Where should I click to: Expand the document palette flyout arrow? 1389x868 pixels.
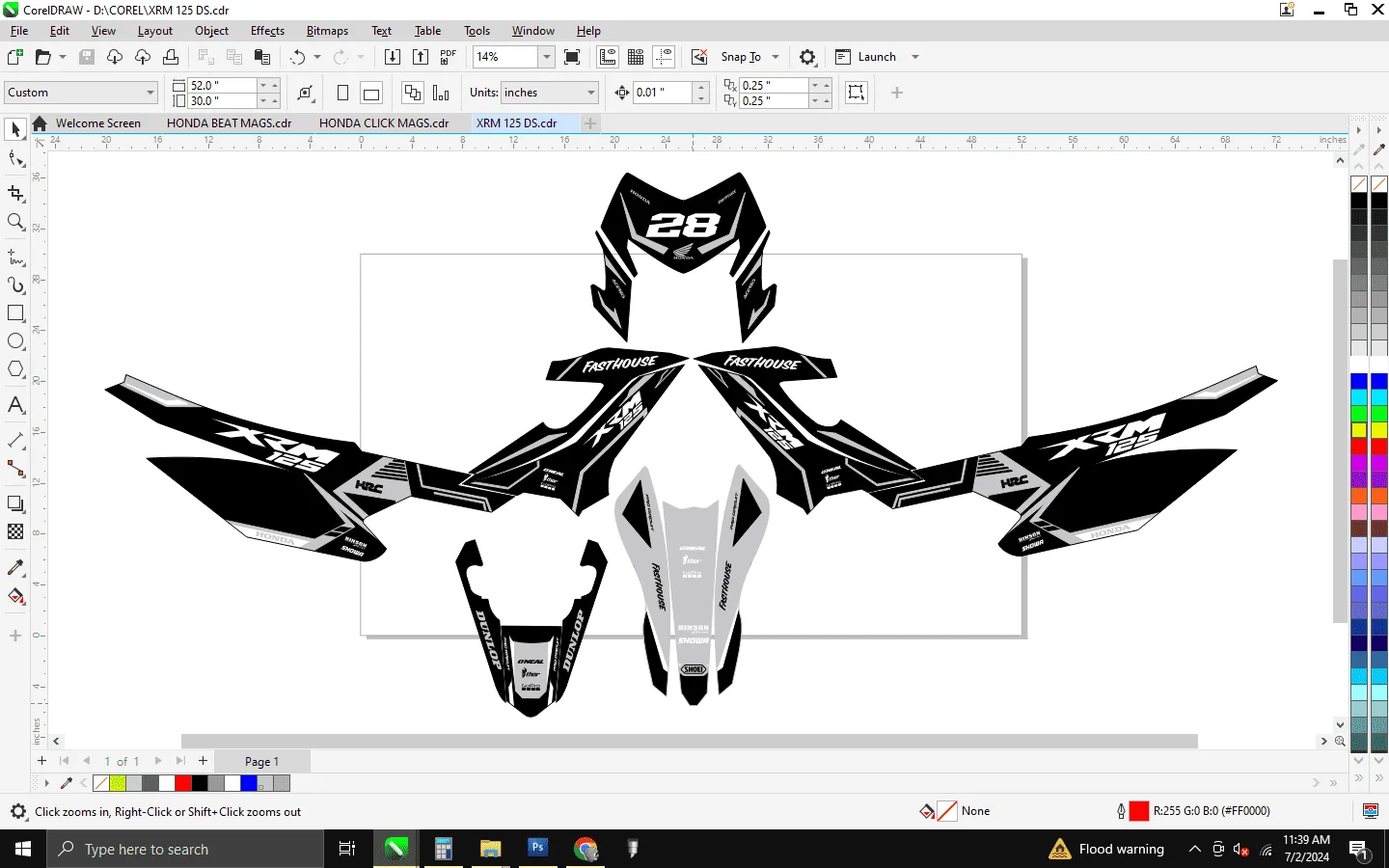click(46, 783)
